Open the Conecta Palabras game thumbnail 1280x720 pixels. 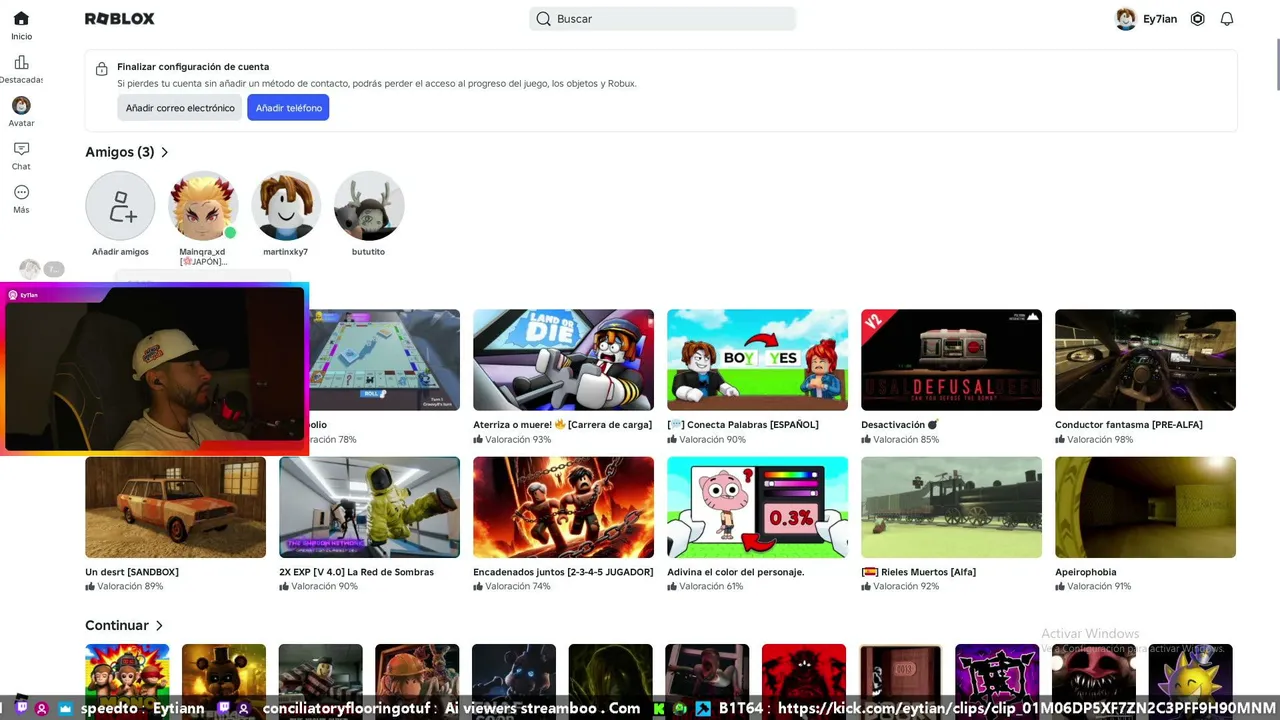pos(757,360)
